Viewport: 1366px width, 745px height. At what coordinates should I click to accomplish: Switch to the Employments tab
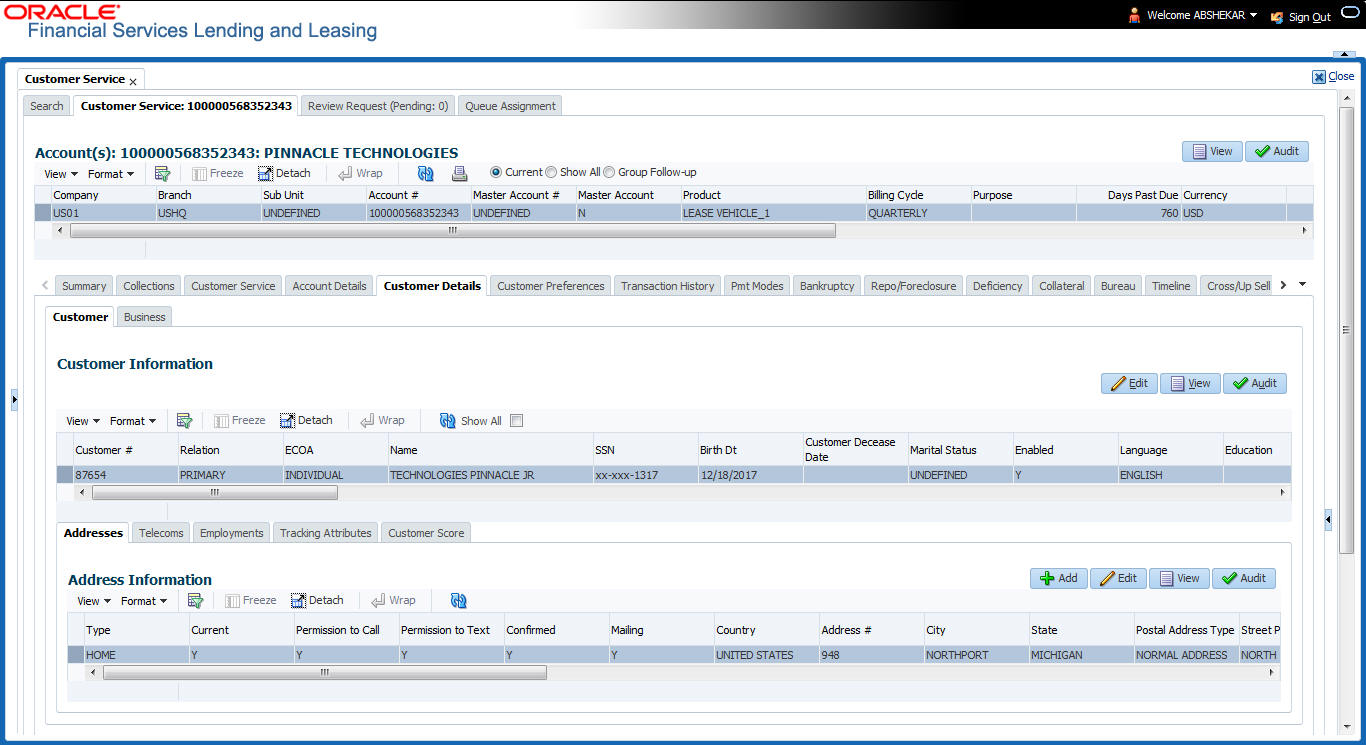[231, 533]
